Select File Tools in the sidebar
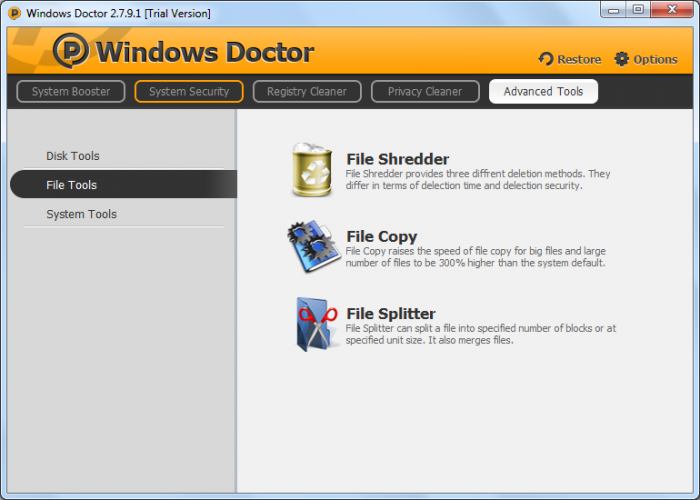The image size is (700, 500). tap(123, 184)
